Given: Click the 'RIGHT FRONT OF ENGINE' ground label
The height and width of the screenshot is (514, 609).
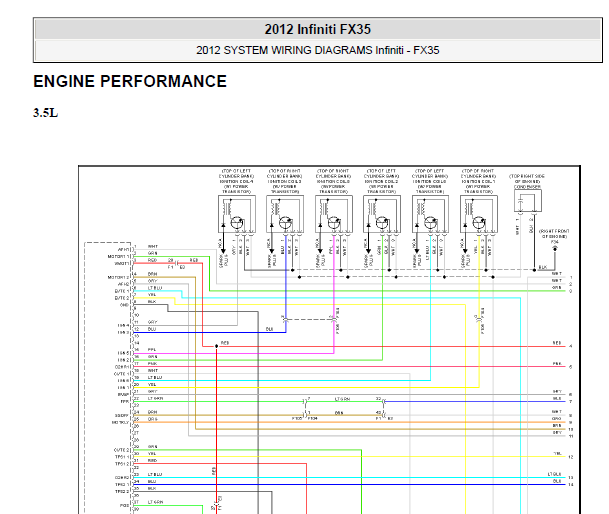Looking at the screenshot, I should click(554, 234).
